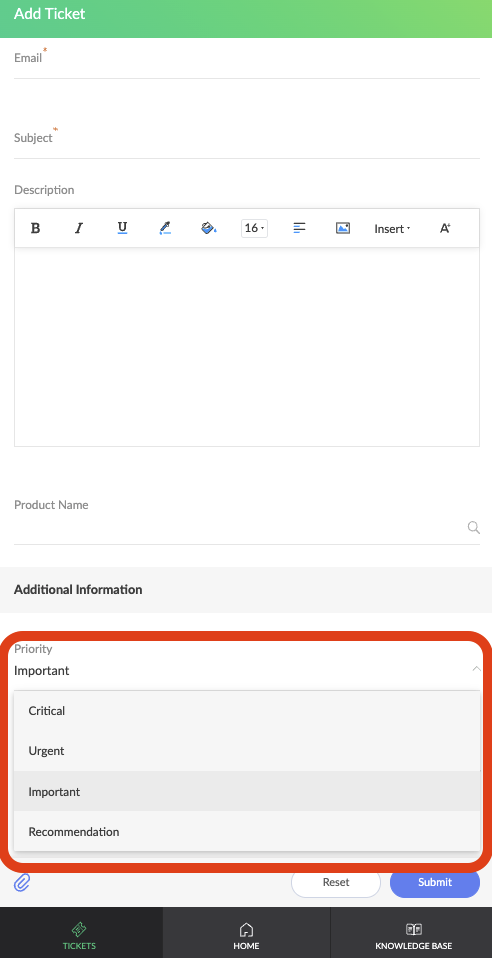
Task: Choose Urgent priority option
Action: (x=247, y=751)
